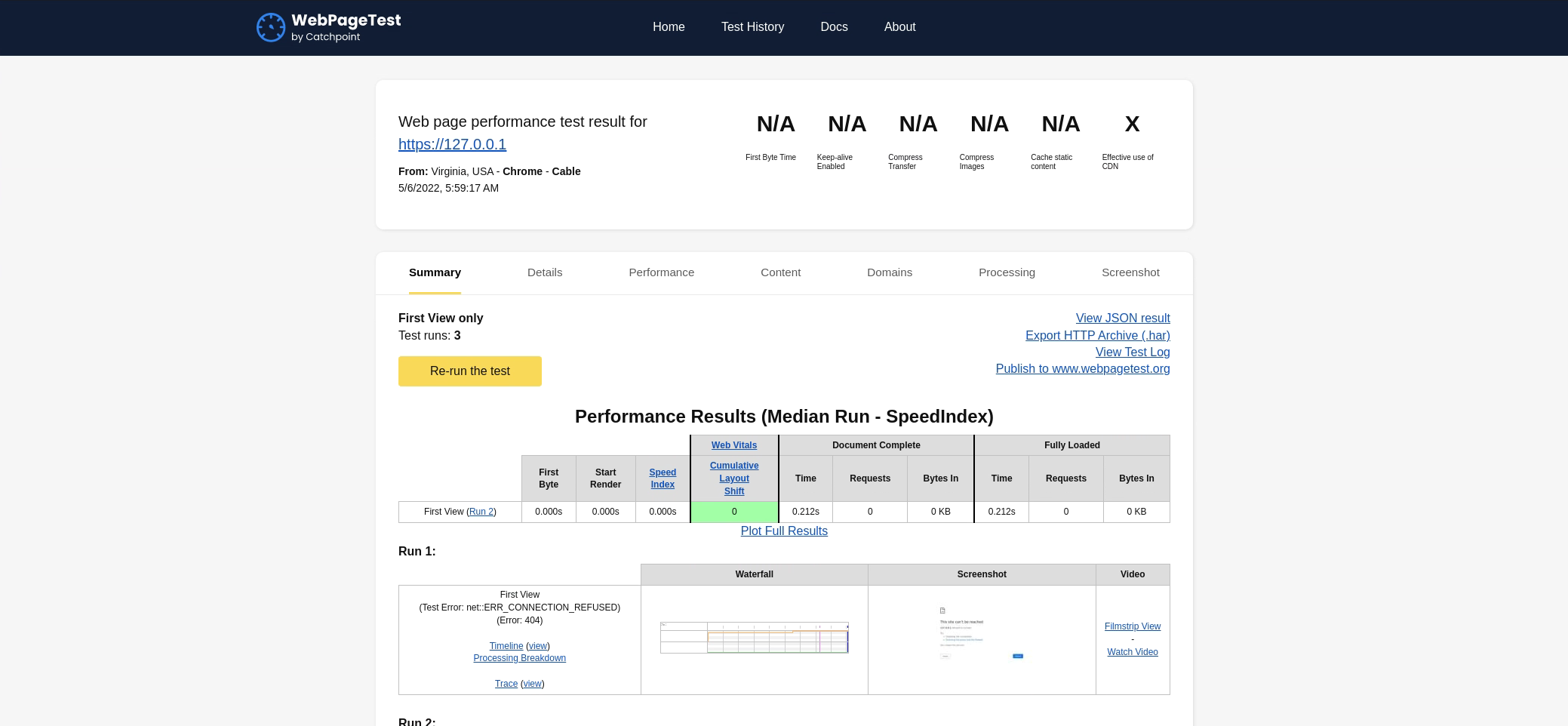Click the Effective use of CDN X grade
Viewport: 1568px width, 726px height.
coord(1132,124)
